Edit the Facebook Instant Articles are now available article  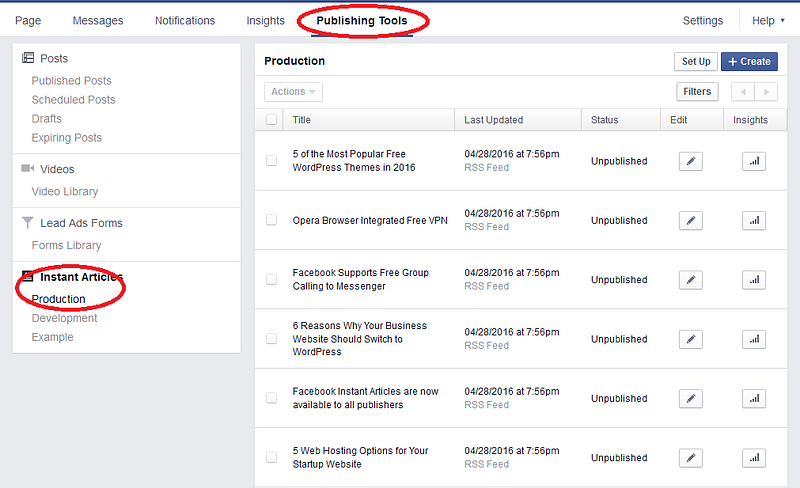(690, 398)
